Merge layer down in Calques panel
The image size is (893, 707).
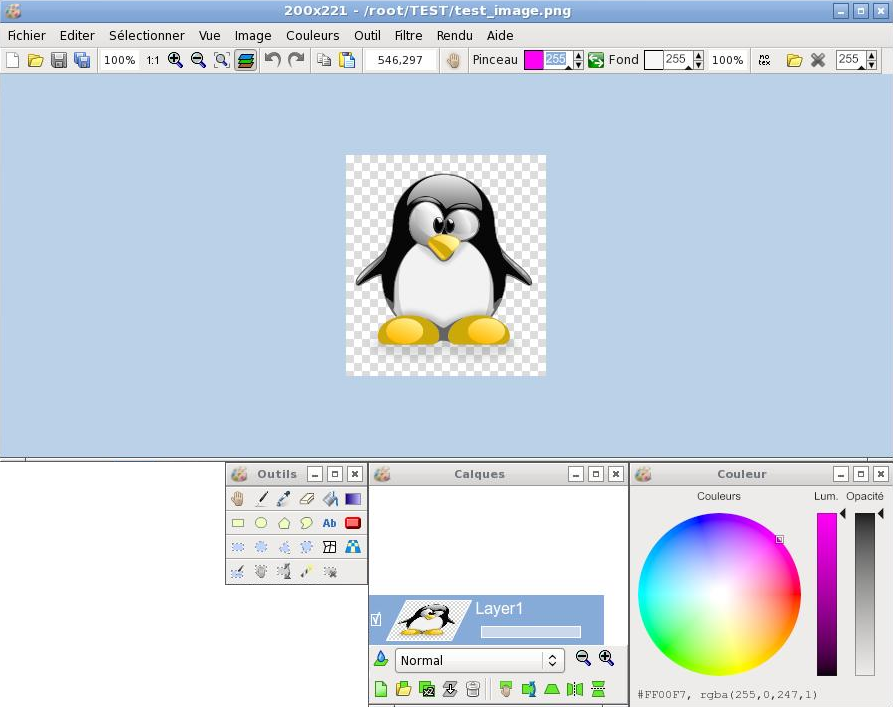[x=450, y=689]
